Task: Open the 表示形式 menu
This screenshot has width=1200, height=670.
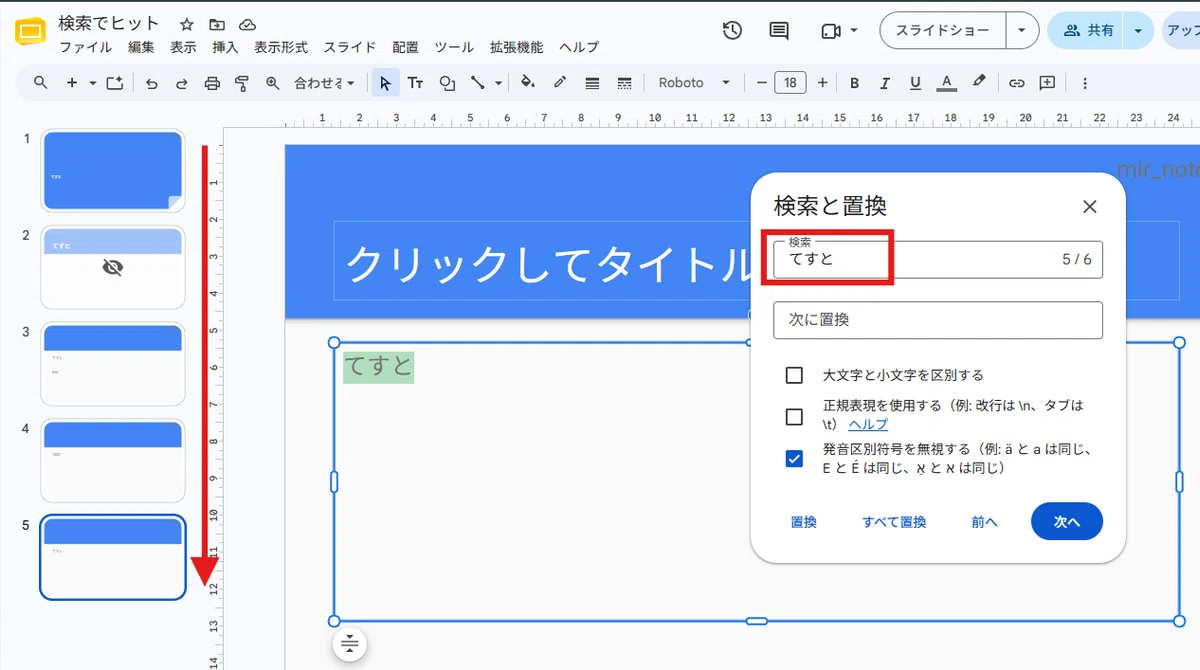Action: tap(281, 47)
